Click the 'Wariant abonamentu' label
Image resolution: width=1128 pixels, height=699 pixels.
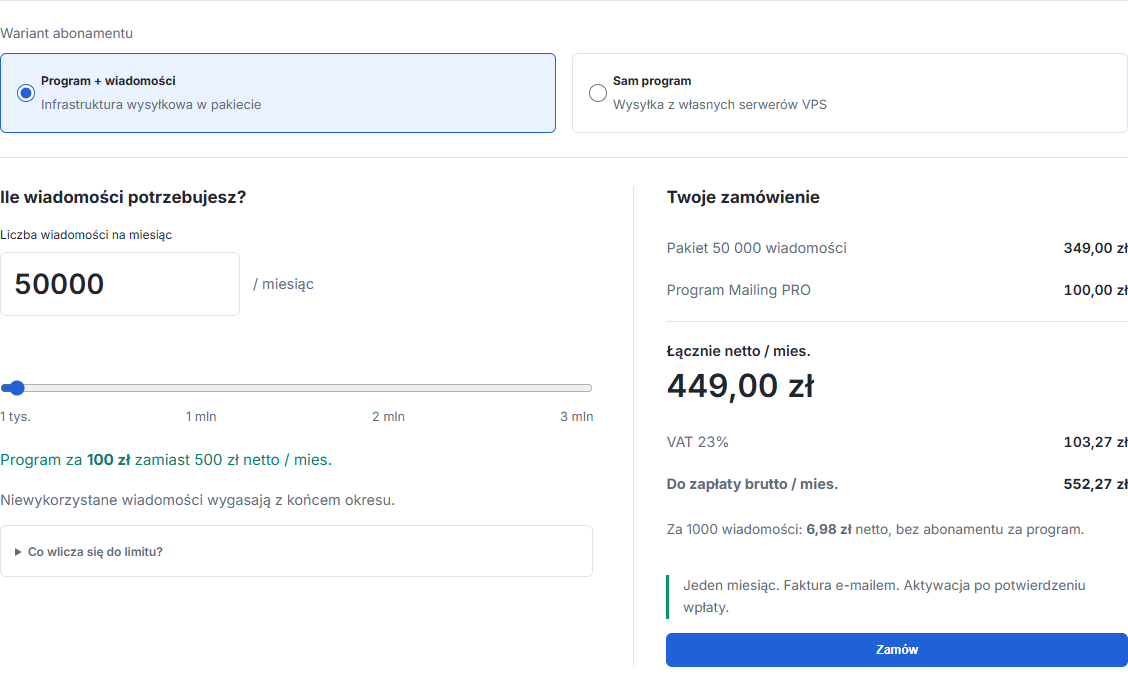click(x=66, y=33)
